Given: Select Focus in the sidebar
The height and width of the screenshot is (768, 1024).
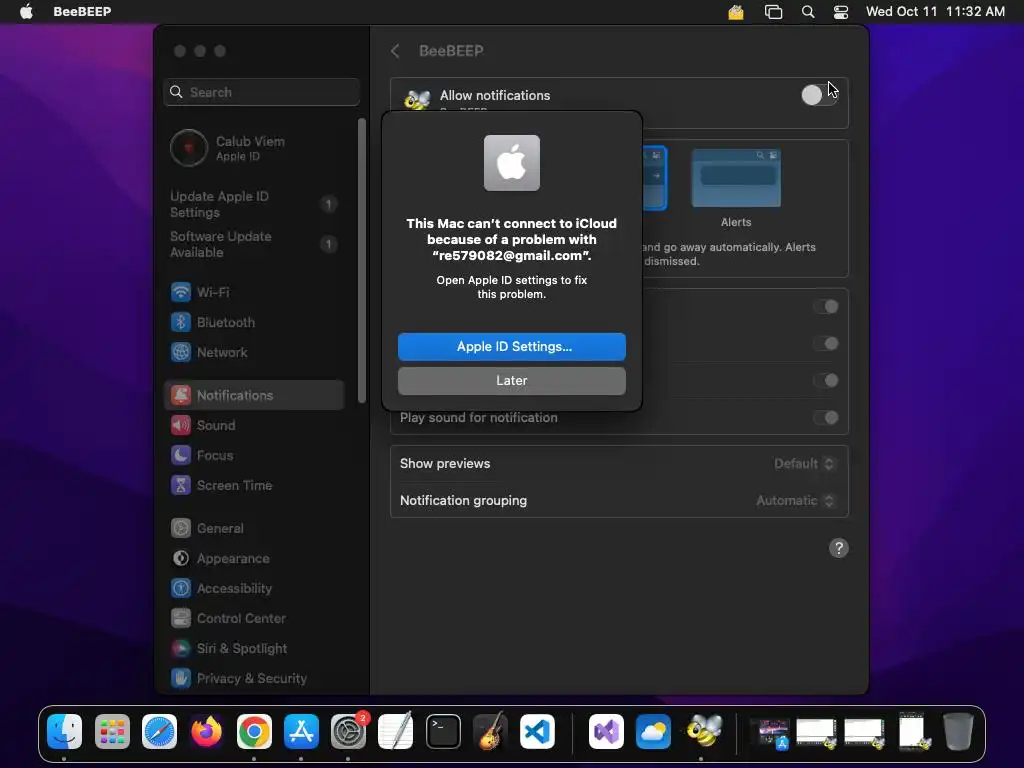Looking at the screenshot, I should [255, 455].
